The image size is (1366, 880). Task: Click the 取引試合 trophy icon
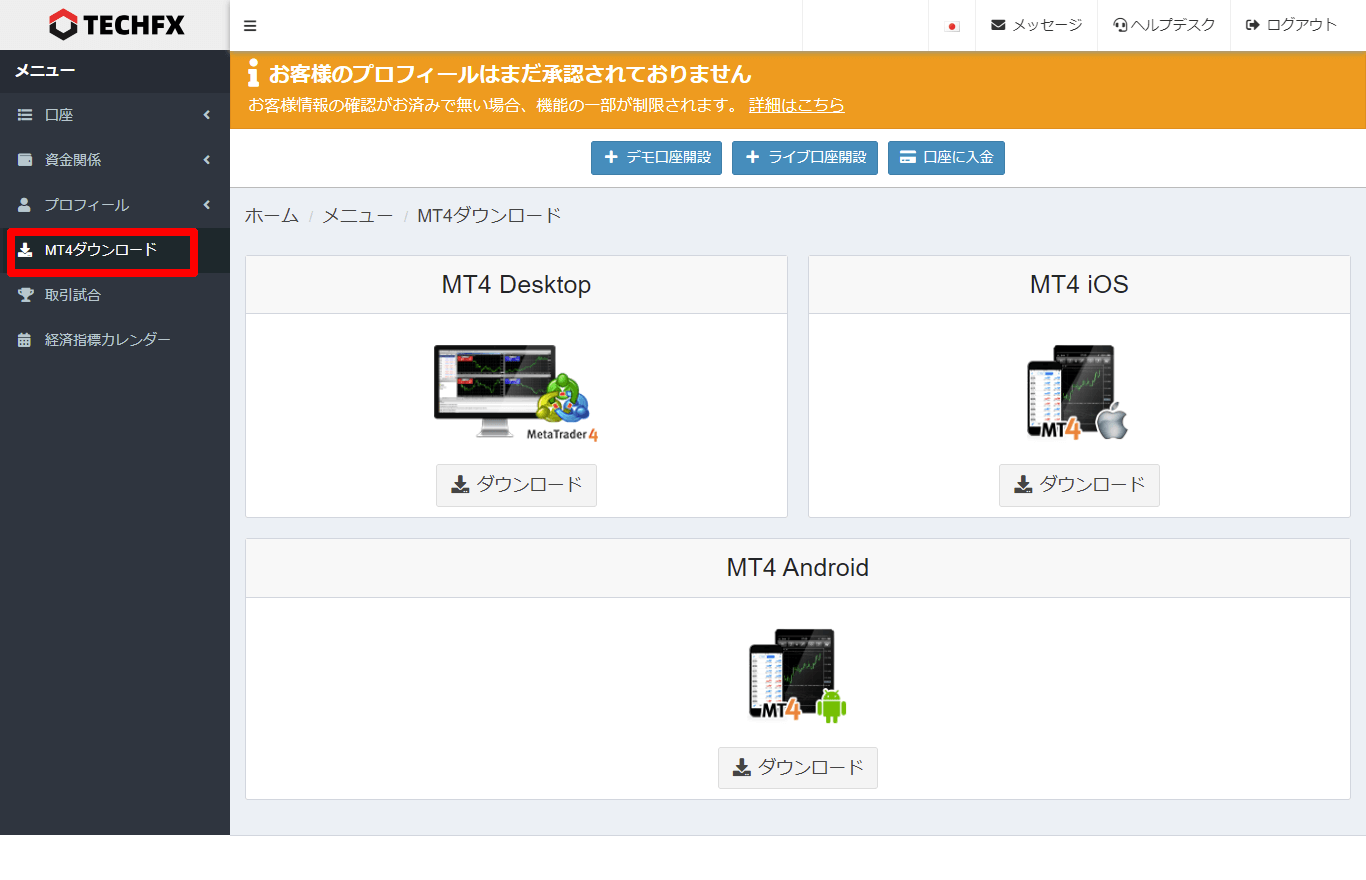(x=25, y=295)
